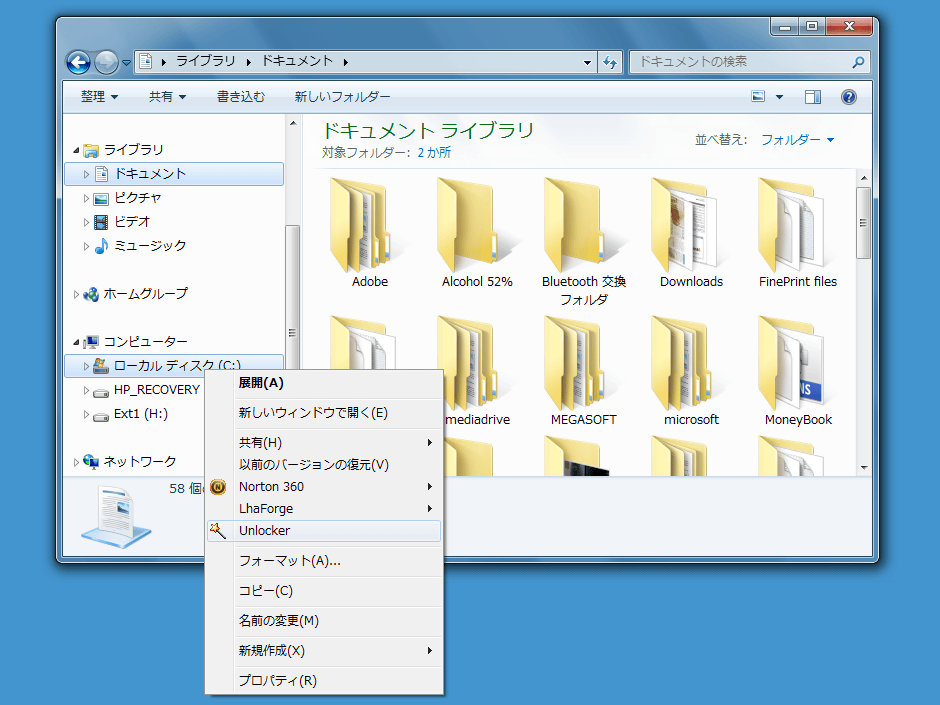Click the Back navigation arrow button

(78, 62)
